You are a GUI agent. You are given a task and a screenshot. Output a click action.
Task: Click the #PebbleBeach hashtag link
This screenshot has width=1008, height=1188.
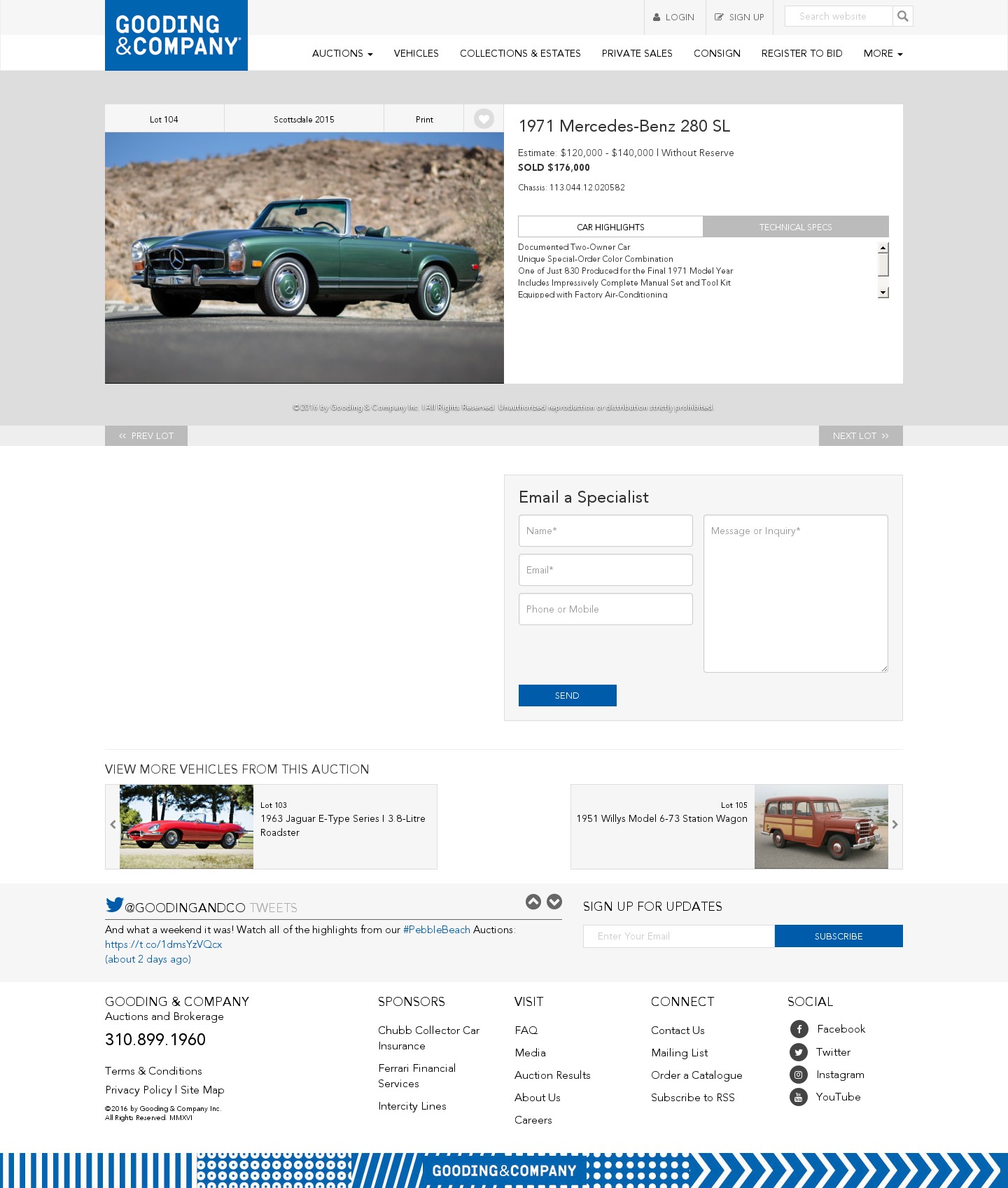(437, 930)
